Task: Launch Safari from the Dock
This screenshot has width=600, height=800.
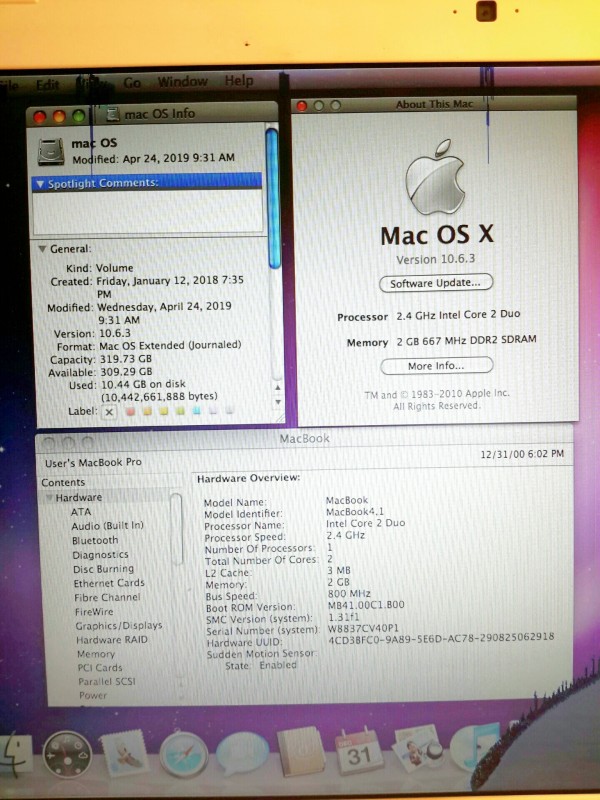Action: (x=184, y=755)
